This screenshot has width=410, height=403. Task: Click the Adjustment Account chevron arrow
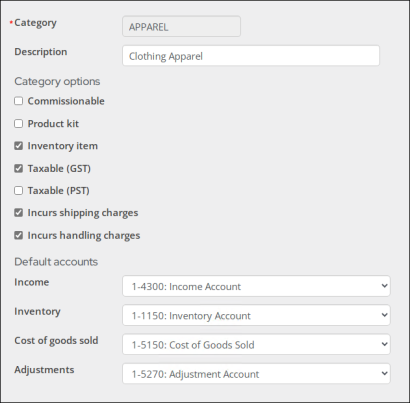click(x=384, y=373)
